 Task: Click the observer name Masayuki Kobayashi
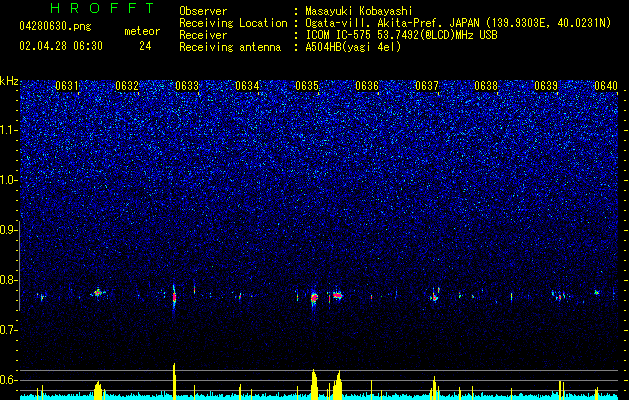[x=359, y=11]
